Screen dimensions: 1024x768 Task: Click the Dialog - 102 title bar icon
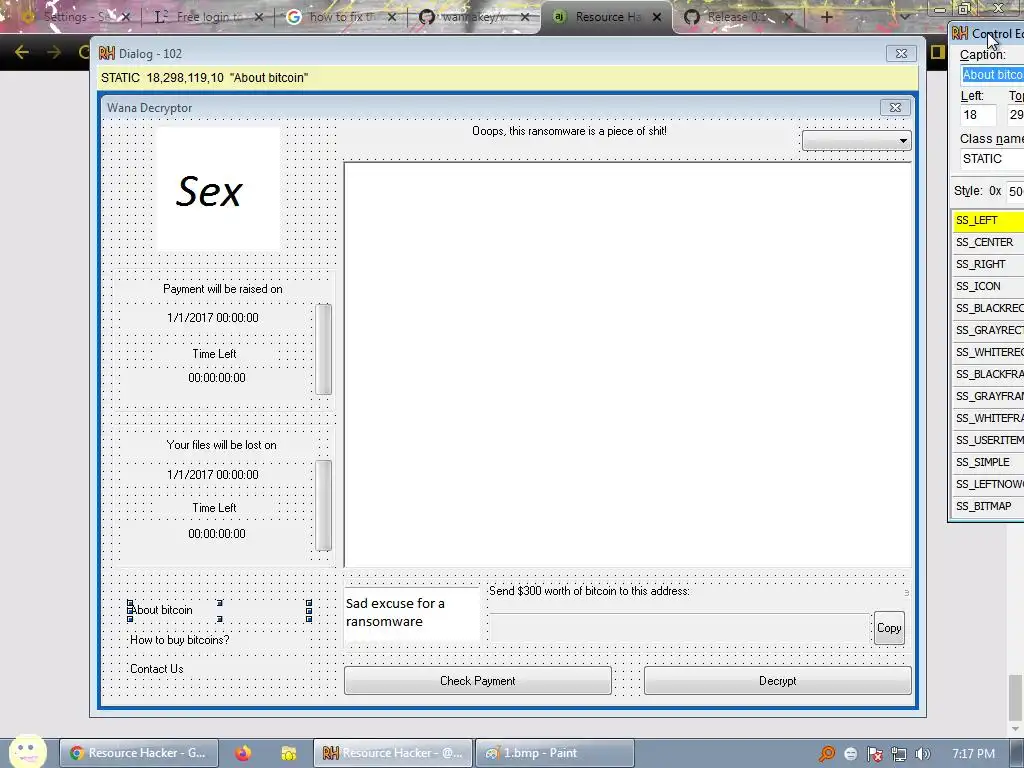106,54
